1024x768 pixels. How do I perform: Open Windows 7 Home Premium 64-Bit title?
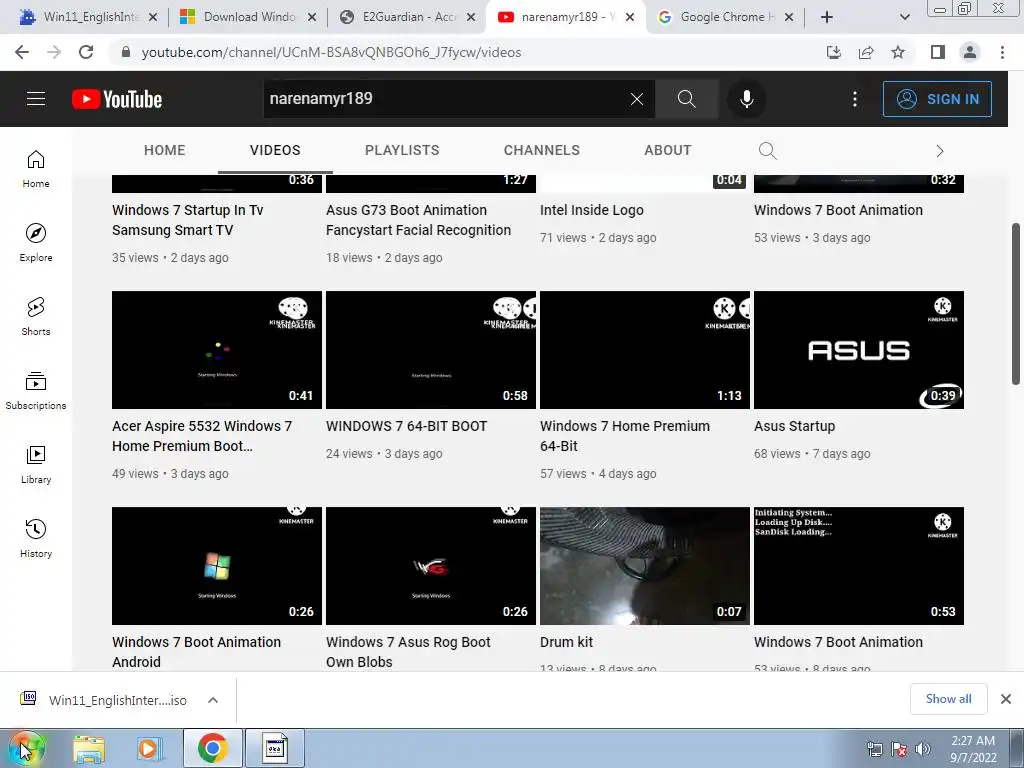pos(624,436)
